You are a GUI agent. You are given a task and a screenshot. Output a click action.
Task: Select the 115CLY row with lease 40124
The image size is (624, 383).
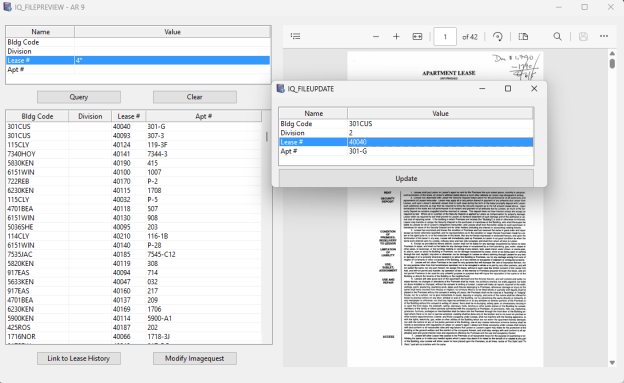click(x=134, y=145)
